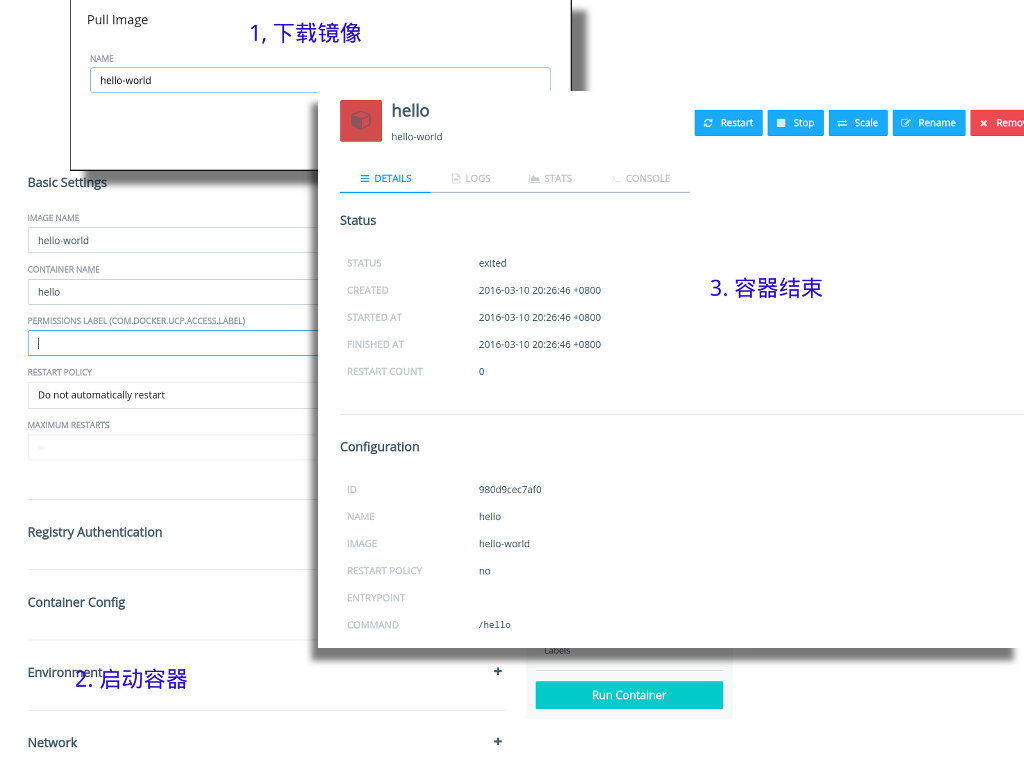Image resolution: width=1024 pixels, height=762 pixels.
Task: Stop the hello container
Action: pos(795,123)
